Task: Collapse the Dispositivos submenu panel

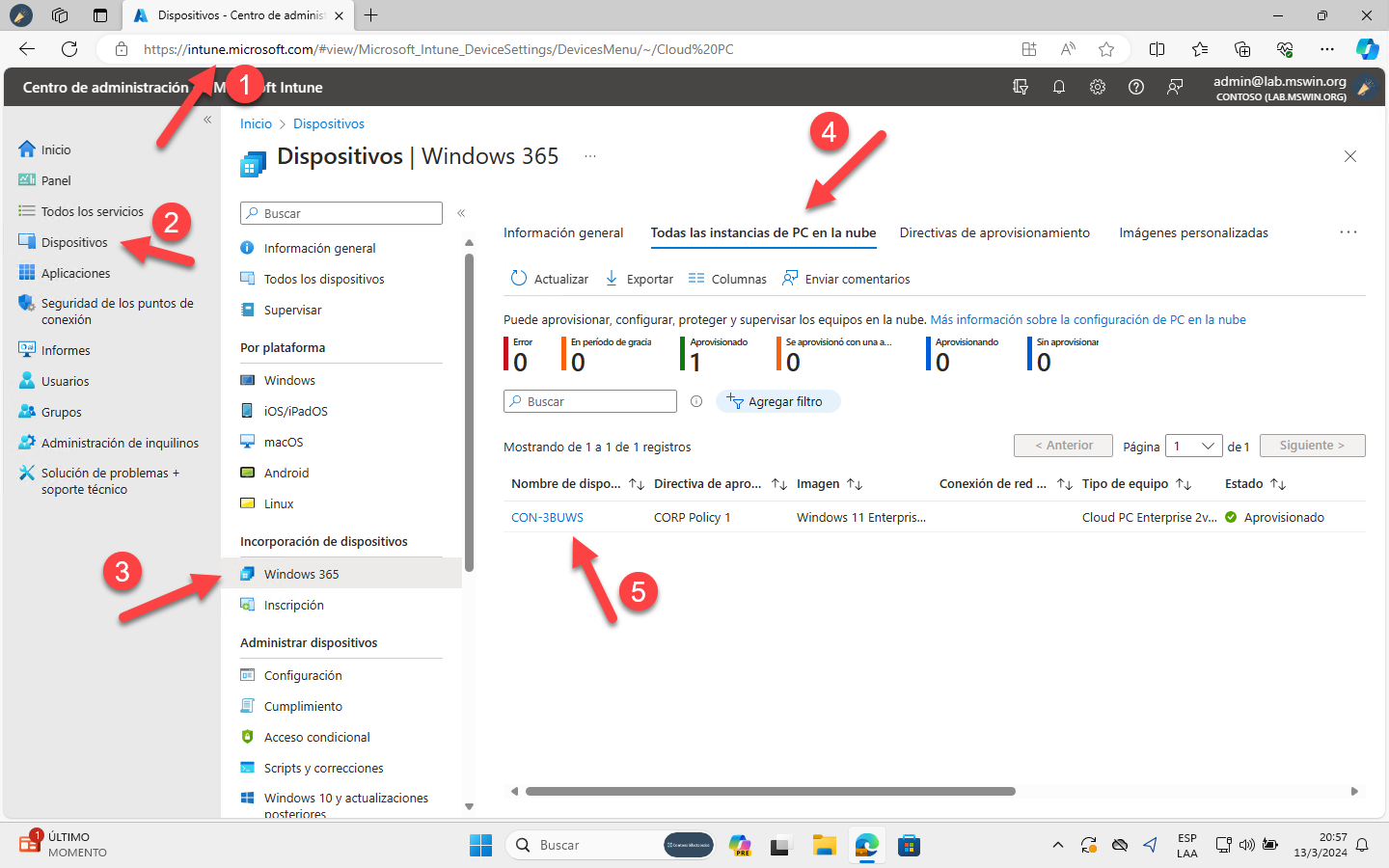Action: point(461,213)
